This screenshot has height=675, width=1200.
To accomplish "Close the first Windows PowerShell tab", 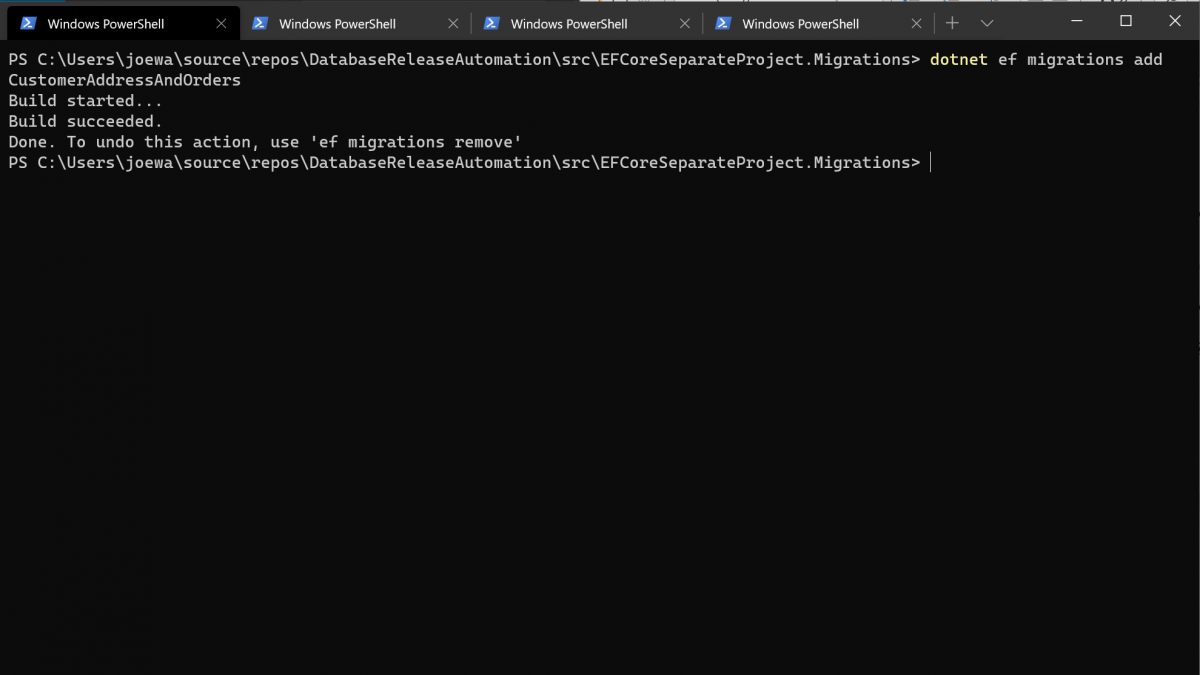I will 221,23.
